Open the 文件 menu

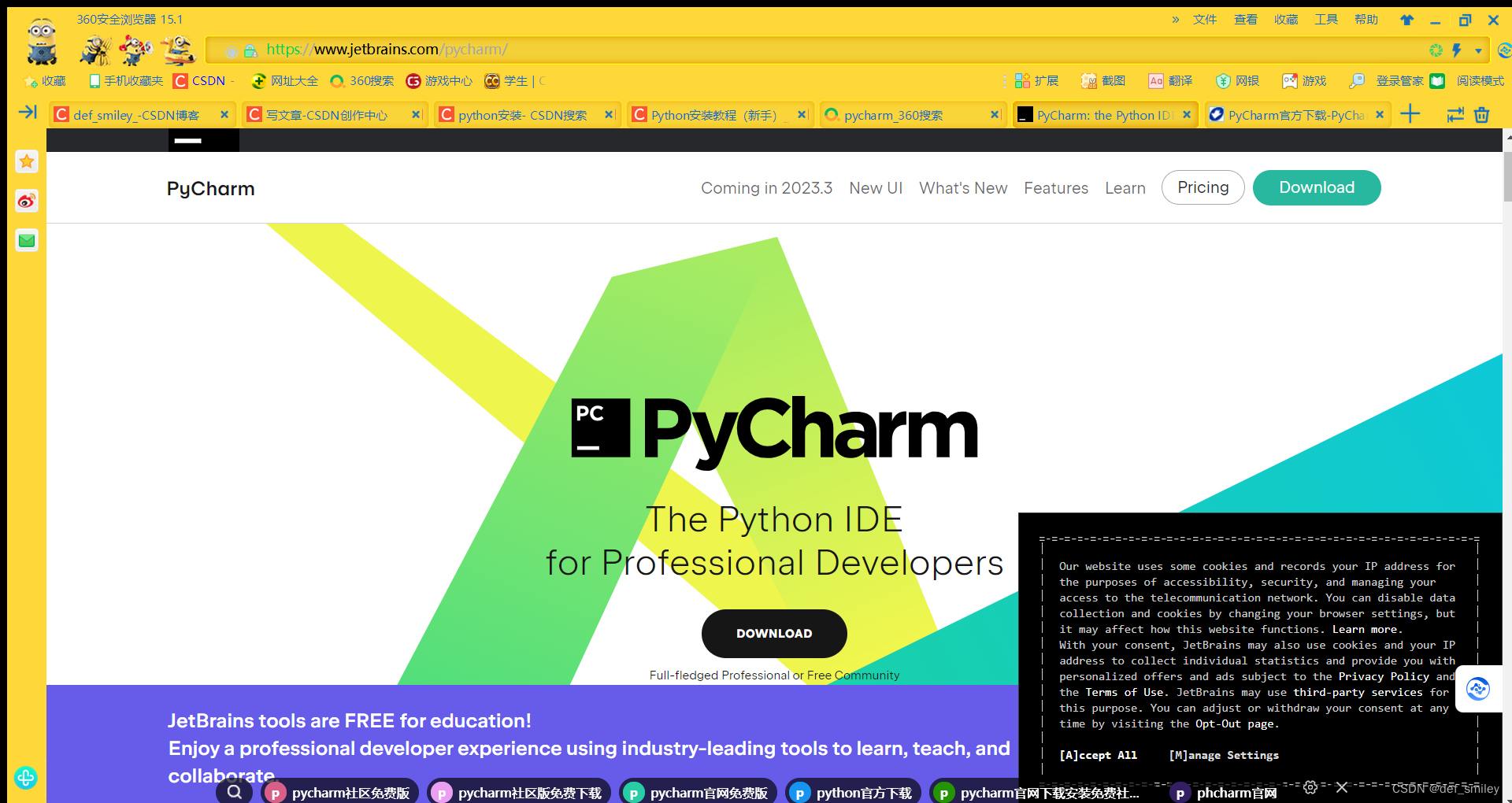pyautogui.click(x=1205, y=20)
